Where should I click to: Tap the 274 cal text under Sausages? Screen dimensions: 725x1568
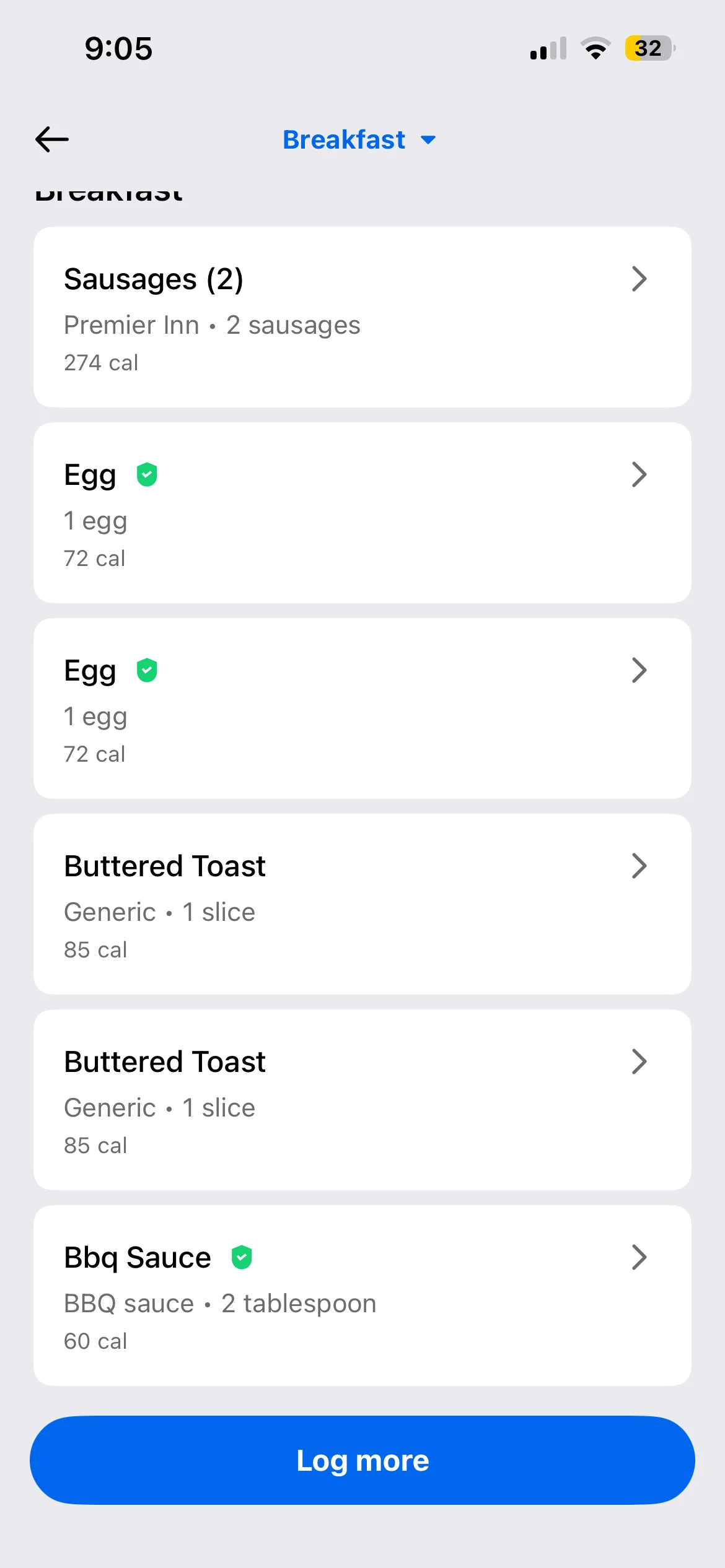point(101,363)
